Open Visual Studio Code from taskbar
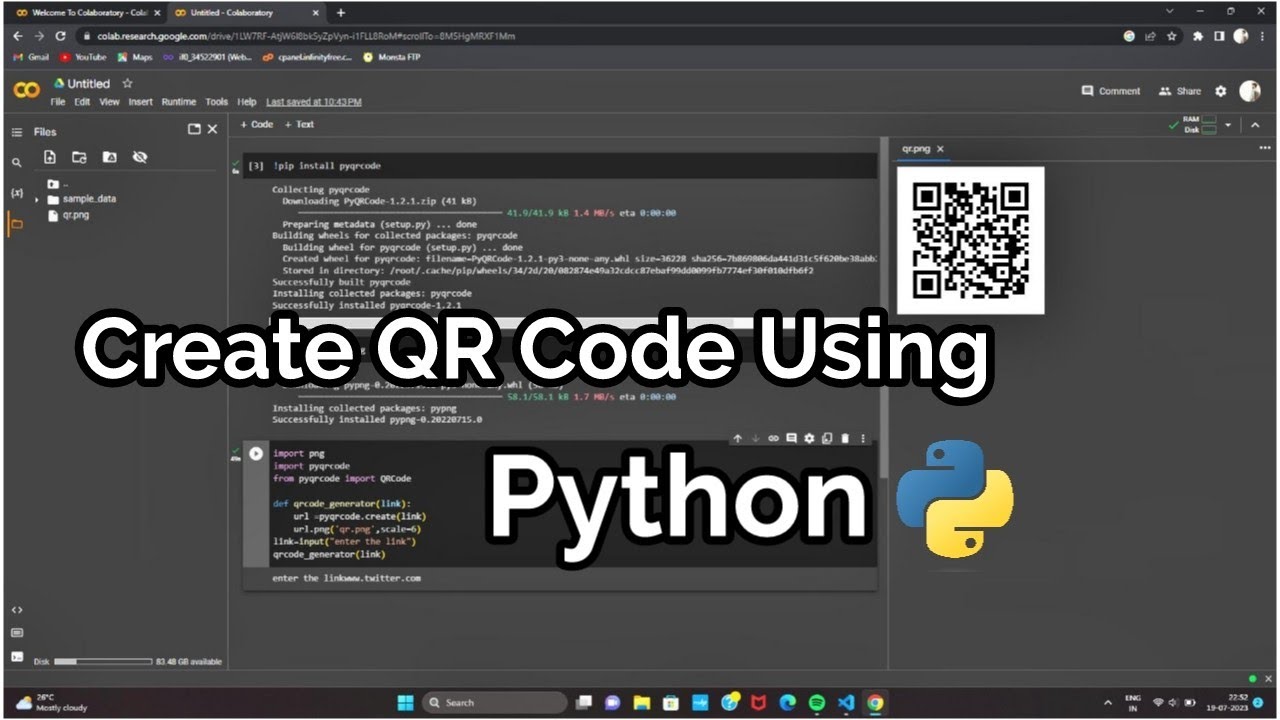 [846, 702]
